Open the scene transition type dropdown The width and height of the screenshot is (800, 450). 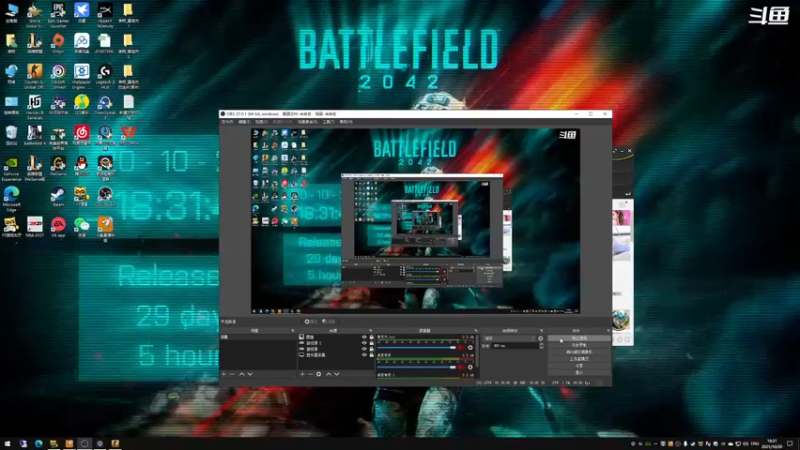tap(510, 338)
